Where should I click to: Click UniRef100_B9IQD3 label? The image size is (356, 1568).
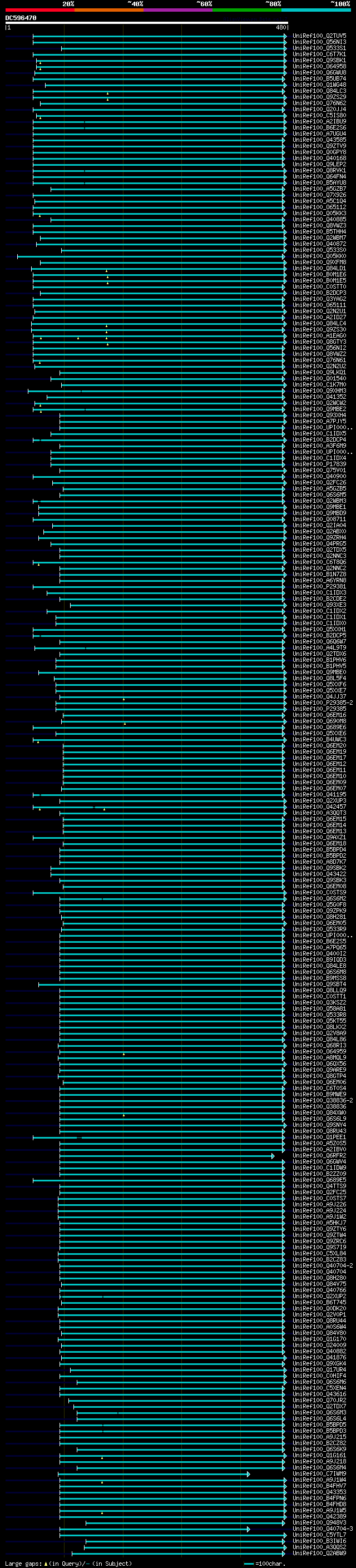click(x=319, y=959)
